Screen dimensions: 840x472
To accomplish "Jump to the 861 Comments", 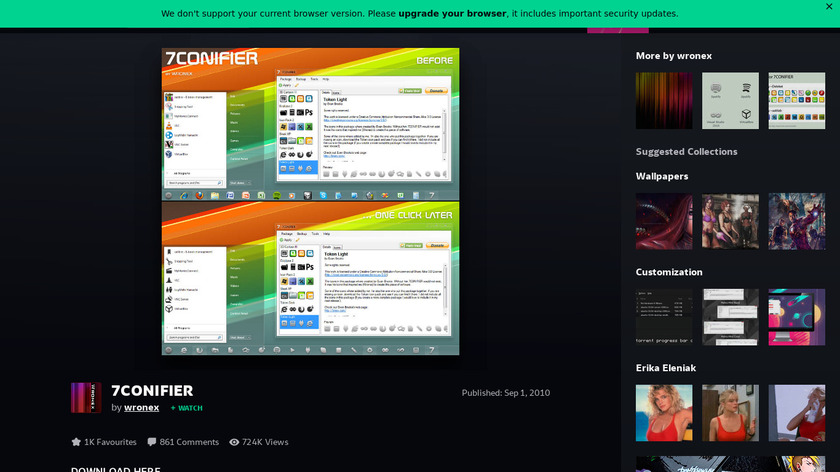I will tap(189, 442).
